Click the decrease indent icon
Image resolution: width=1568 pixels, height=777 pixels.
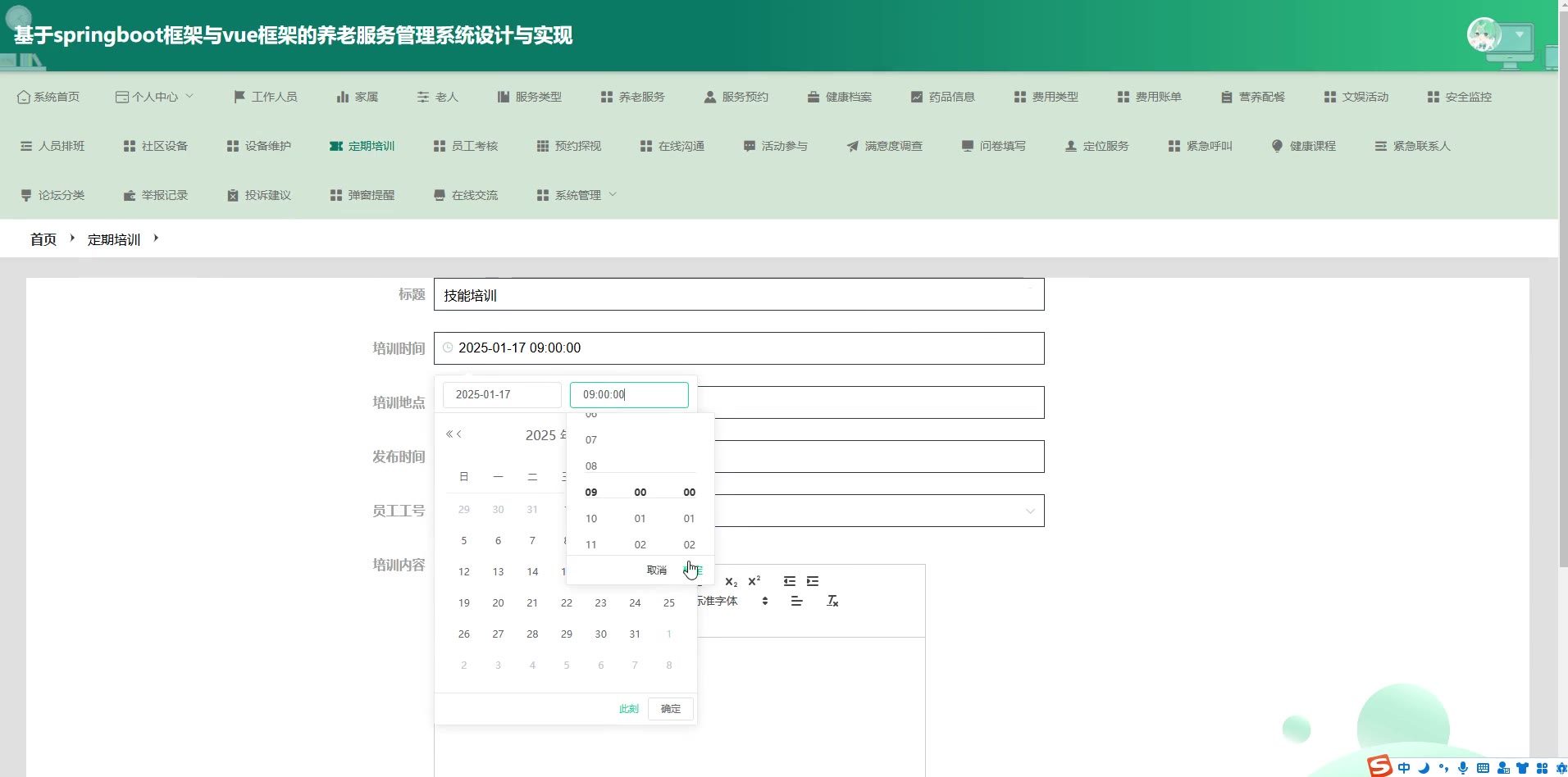[x=790, y=581]
